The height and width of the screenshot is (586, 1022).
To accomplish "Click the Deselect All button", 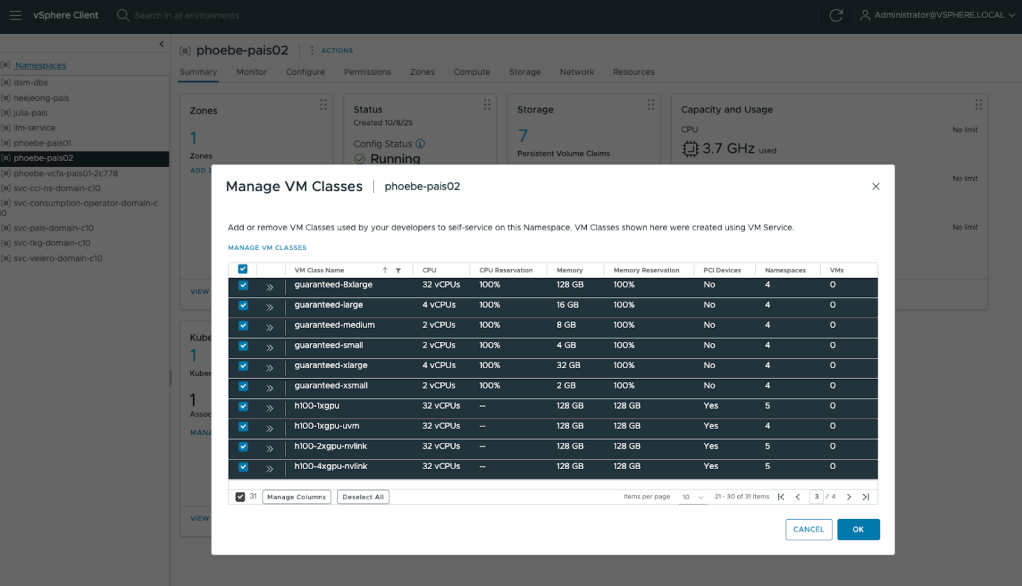I will 363,497.
